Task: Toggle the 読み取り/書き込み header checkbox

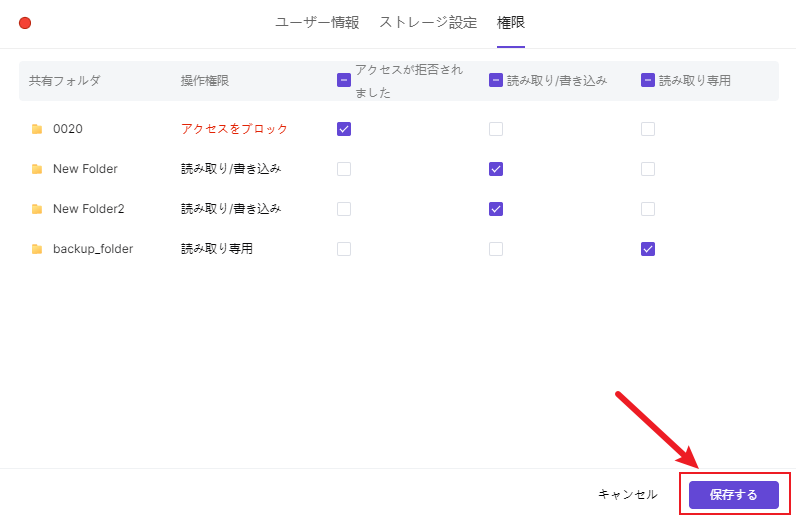Action: [x=496, y=80]
